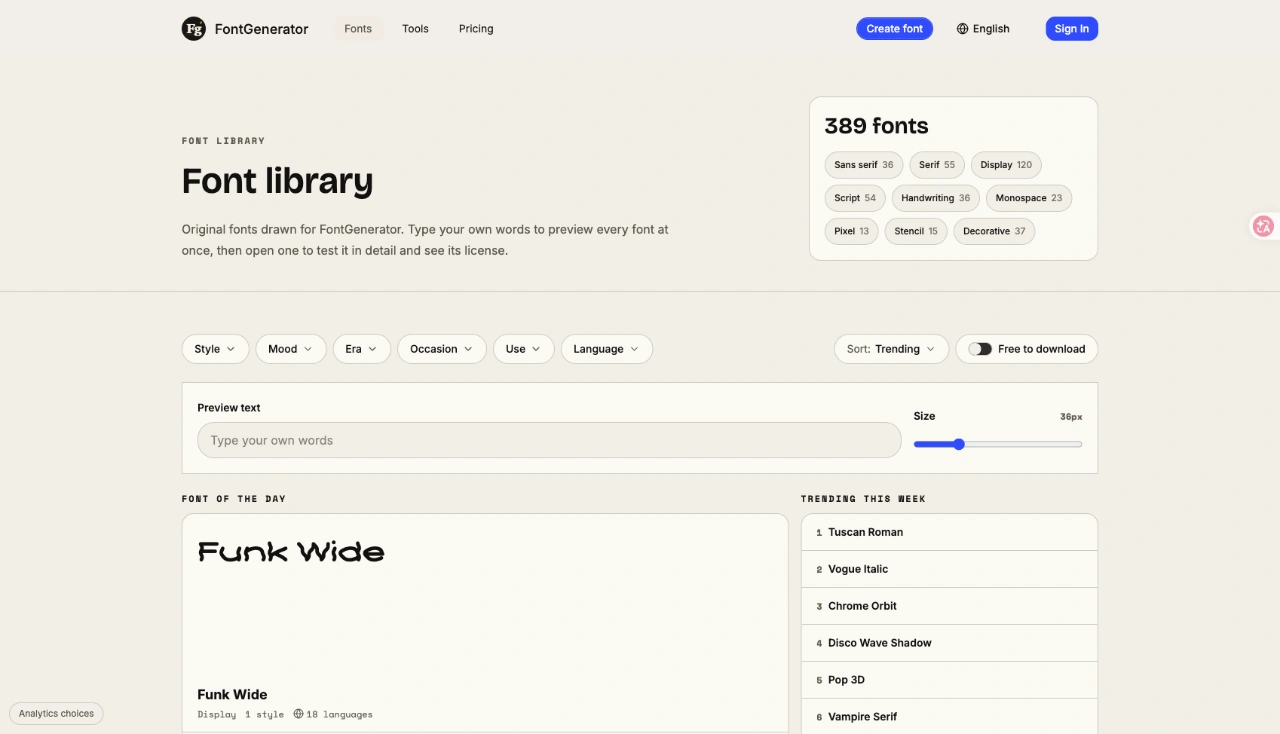Image resolution: width=1280 pixels, height=734 pixels.
Task: Filter by Handwriting 36 chip
Action: click(x=936, y=198)
